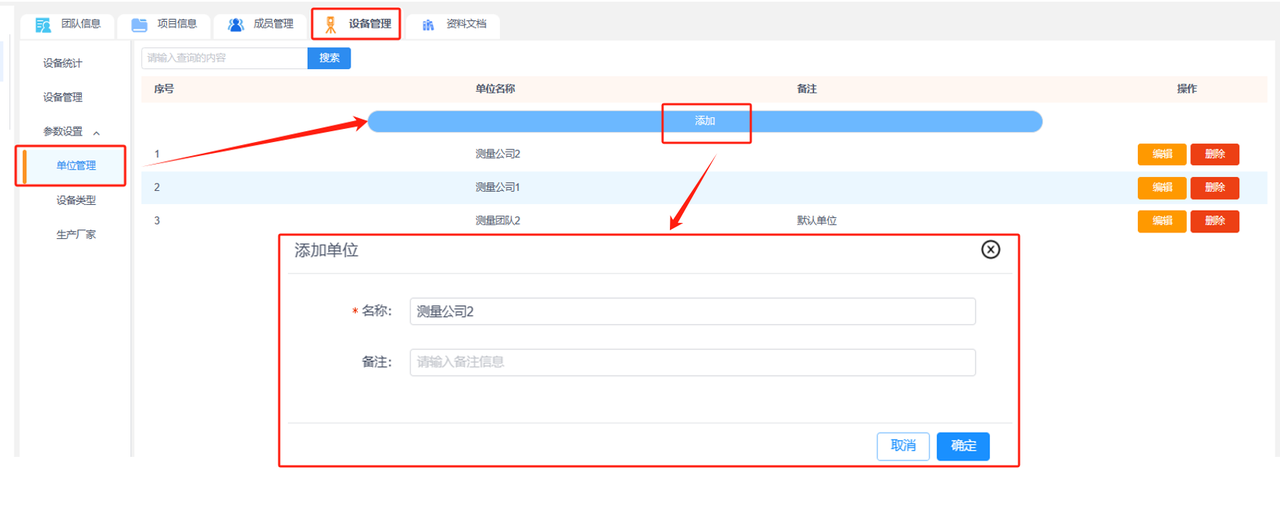This screenshot has height=521, width=1280.
Task: Delete the 测量公司1 row
Action: (x=1214, y=188)
